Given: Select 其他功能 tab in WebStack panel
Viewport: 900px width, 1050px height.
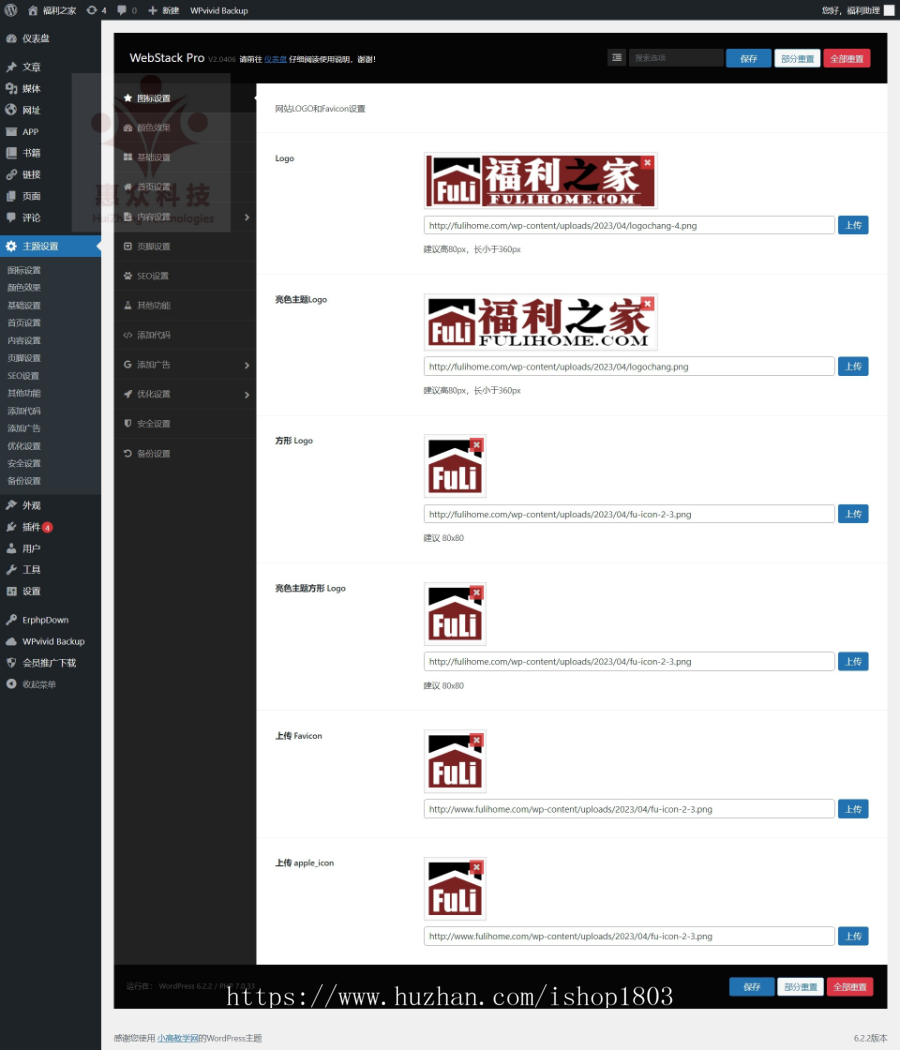Looking at the screenshot, I should [x=185, y=305].
